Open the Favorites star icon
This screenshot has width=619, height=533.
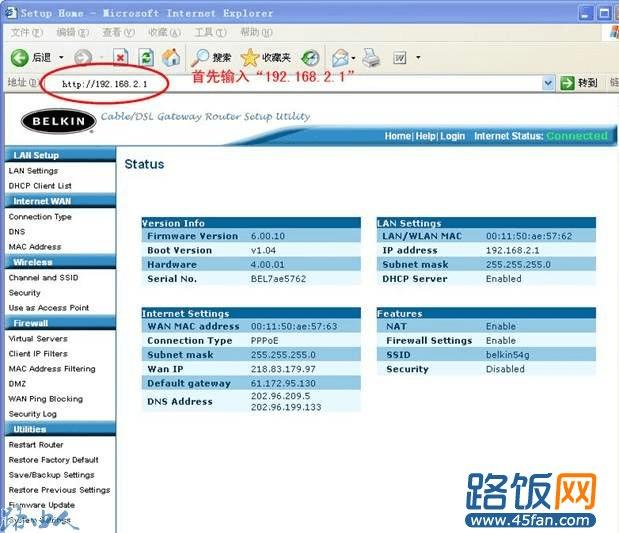[249, 58]
